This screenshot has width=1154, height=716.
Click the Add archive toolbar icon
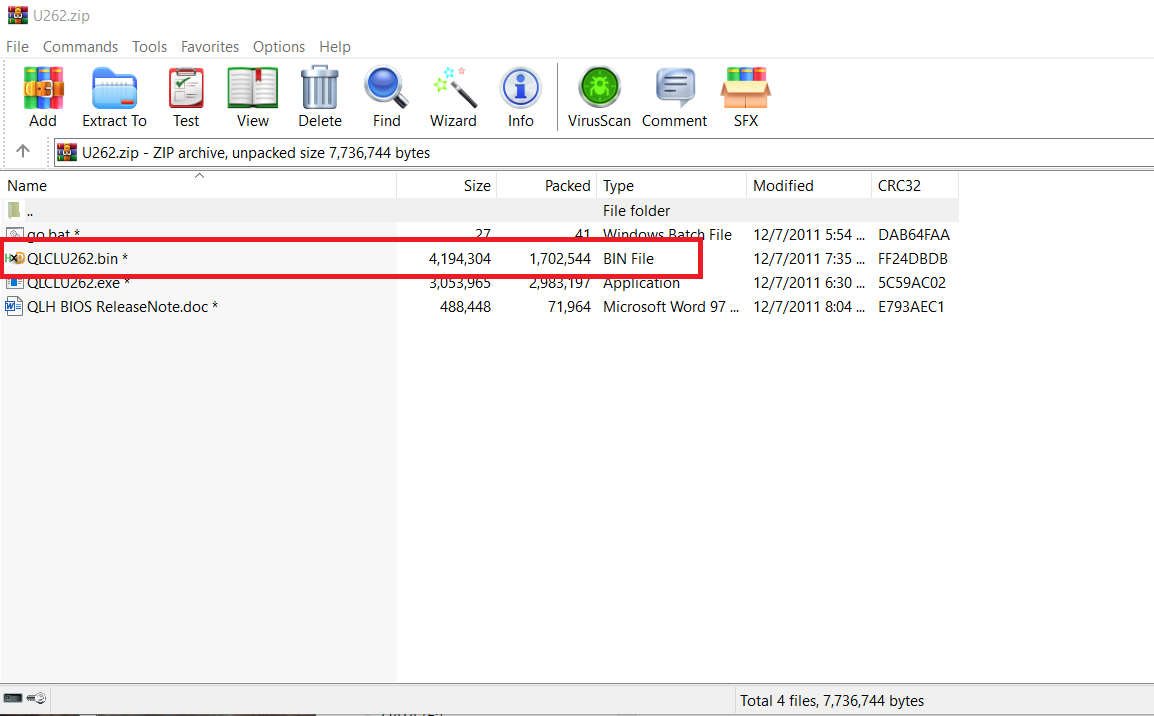[x=43, y=88]
